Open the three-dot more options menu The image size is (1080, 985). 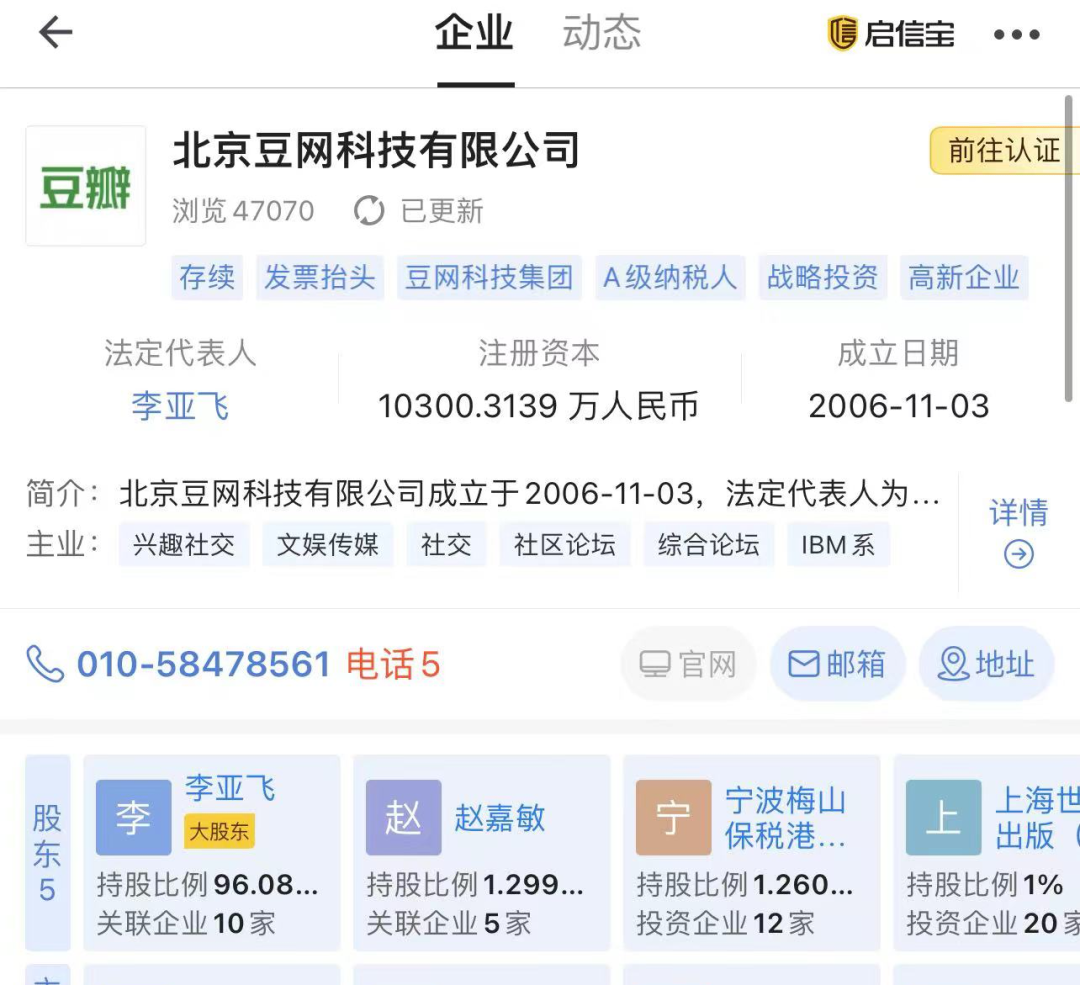[1017, 34]
